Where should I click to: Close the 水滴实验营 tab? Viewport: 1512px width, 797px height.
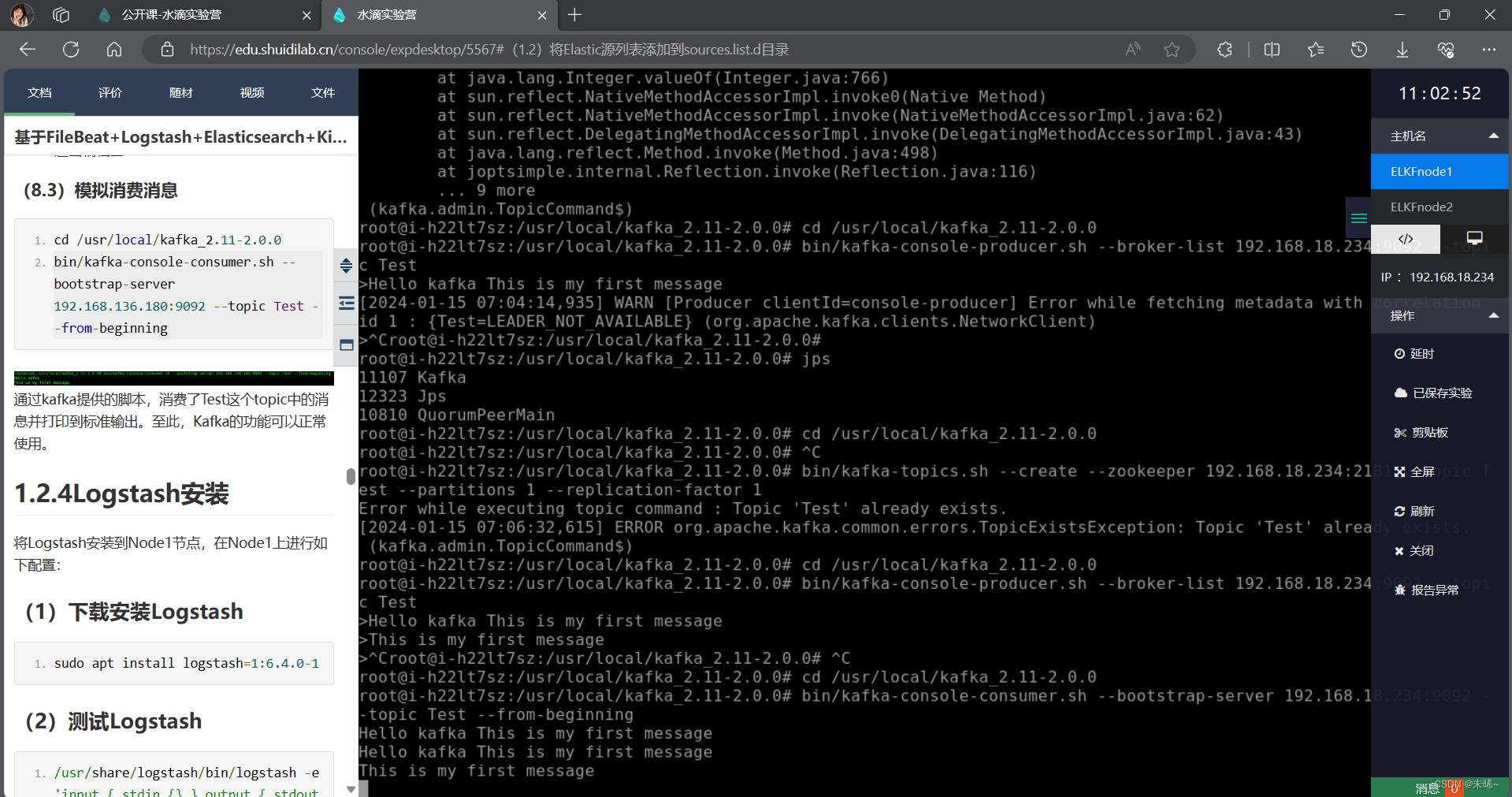(x=542, y=15)
